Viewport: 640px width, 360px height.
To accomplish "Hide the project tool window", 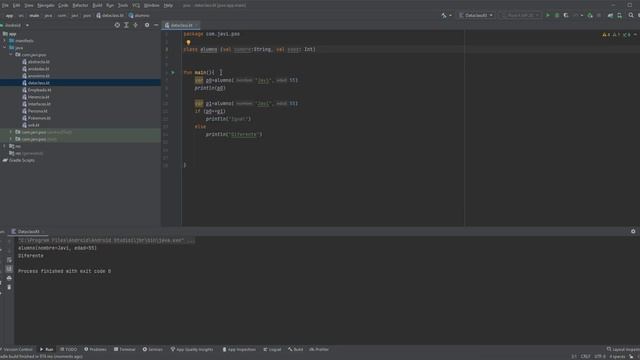I will coord(156,25).
